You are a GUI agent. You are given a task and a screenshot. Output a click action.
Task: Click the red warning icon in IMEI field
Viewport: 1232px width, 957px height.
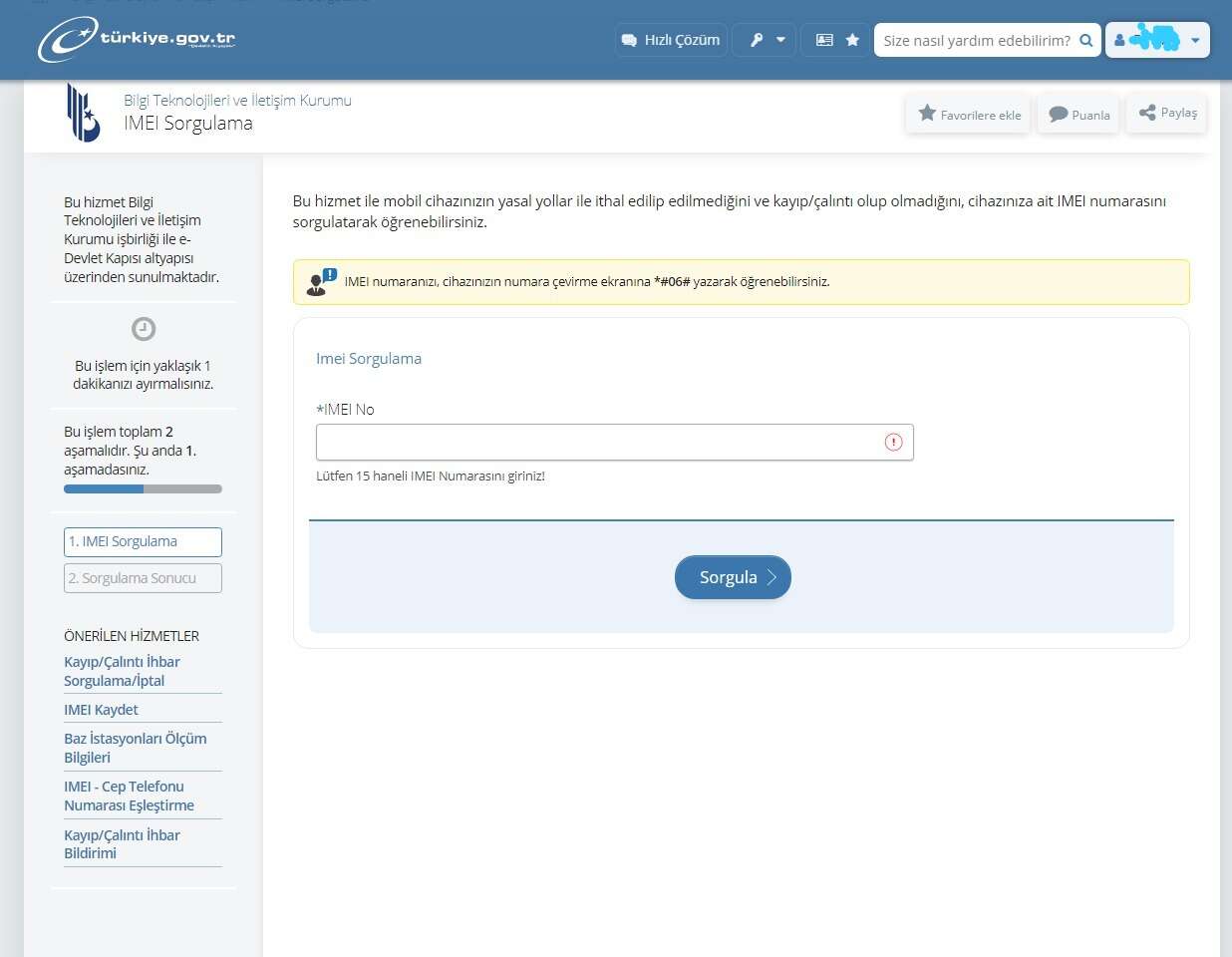[x=893, y=442]
